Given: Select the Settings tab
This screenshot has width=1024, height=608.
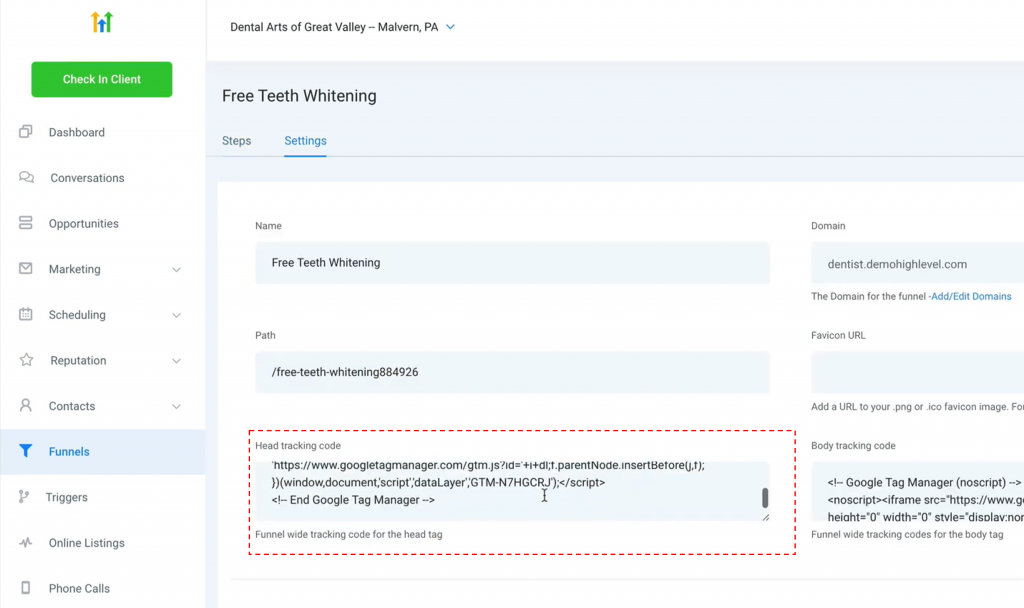Looking at the screenshot, I should [x=305, y=141].
